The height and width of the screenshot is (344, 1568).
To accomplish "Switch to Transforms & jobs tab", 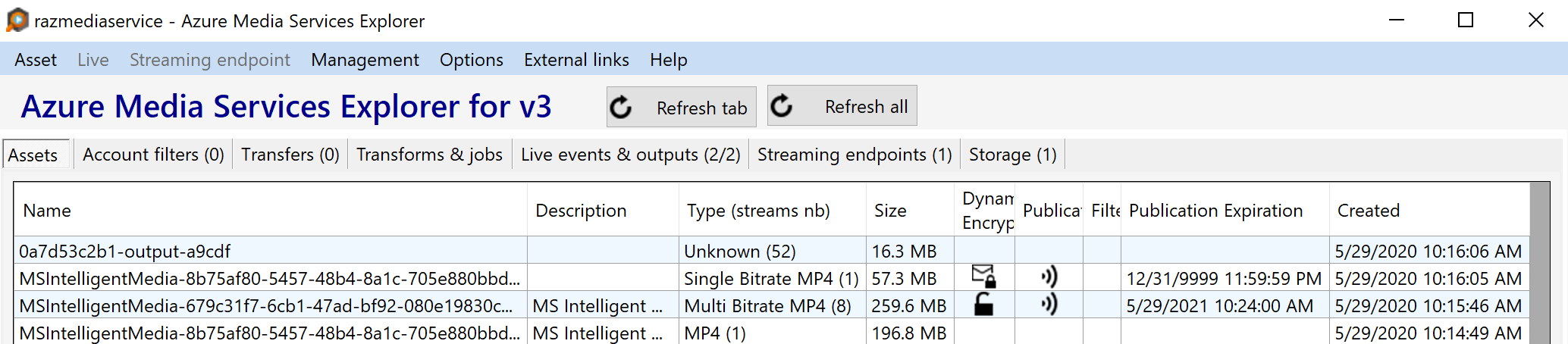I will [429, 155].
